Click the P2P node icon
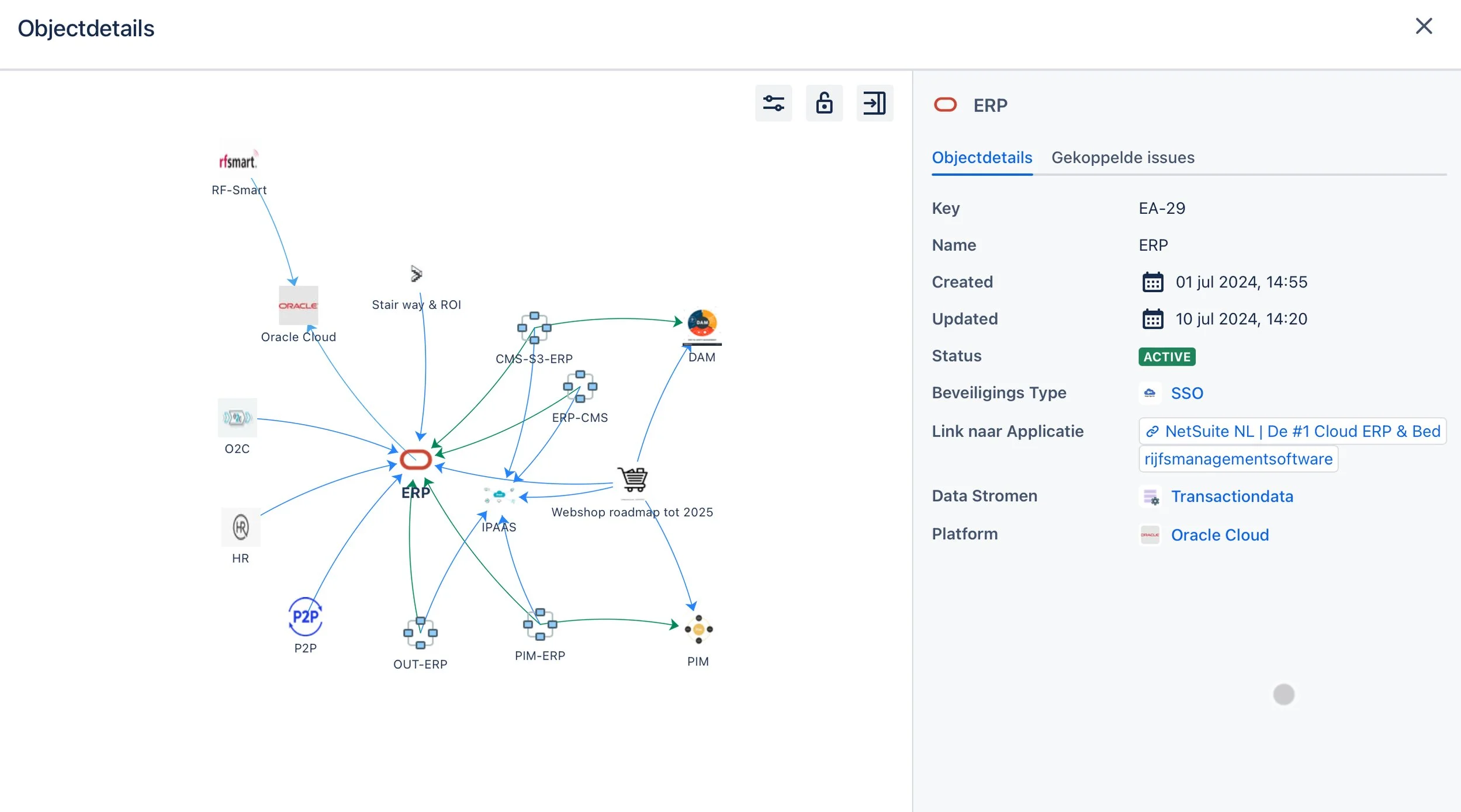1461x812 pixels. tap(305, 617)
